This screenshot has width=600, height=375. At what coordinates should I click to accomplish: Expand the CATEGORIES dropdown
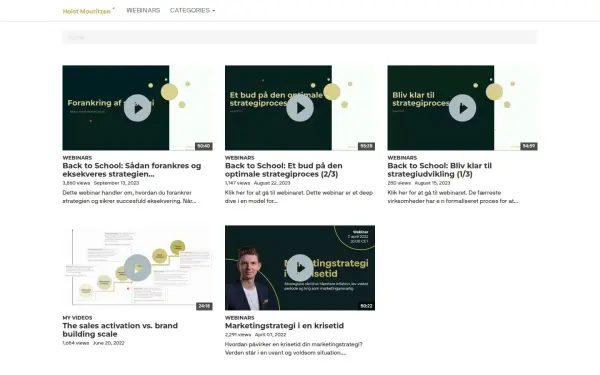coord(192,10)
